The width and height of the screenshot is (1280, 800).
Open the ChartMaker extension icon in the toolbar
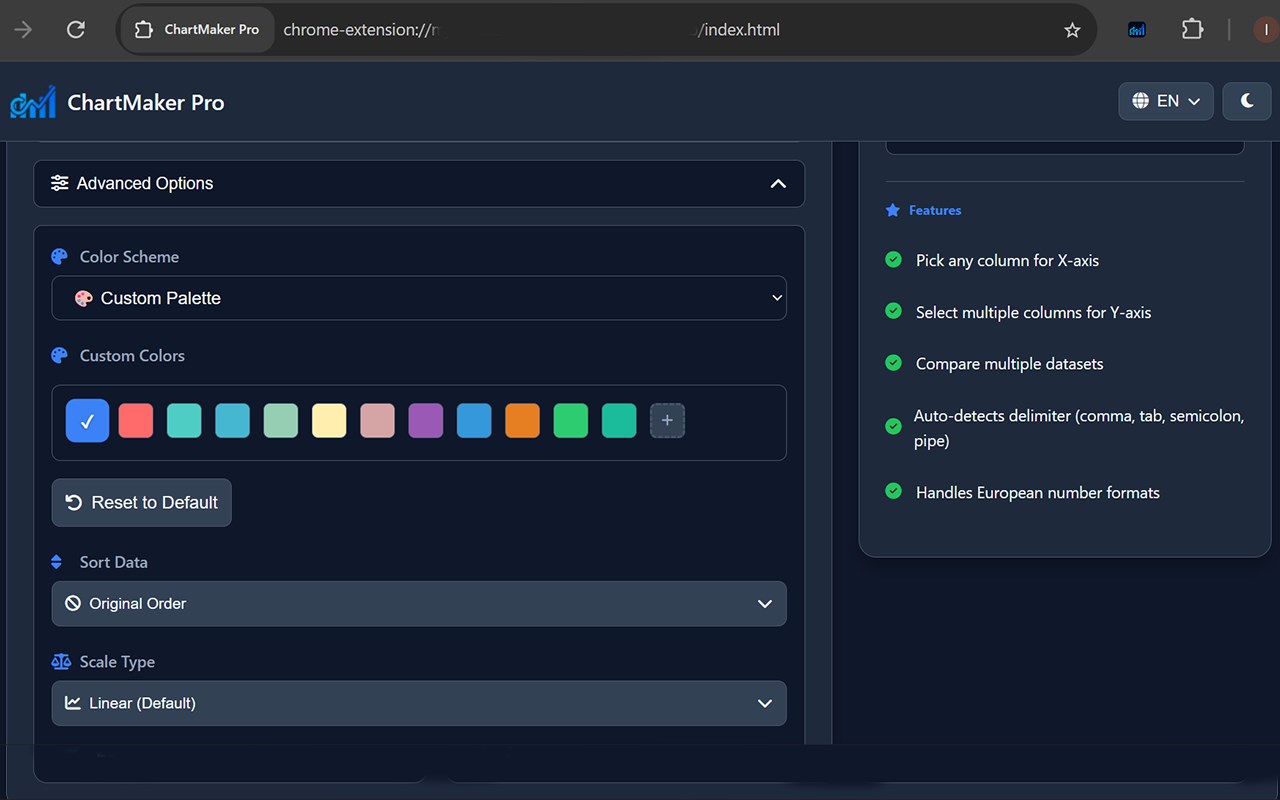click(x=1137, y=30)
